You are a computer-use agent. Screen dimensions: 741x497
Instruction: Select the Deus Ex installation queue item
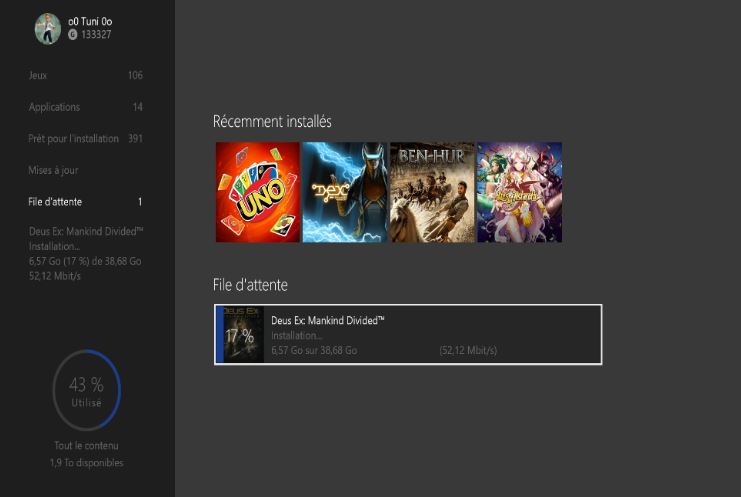(408, 334)
